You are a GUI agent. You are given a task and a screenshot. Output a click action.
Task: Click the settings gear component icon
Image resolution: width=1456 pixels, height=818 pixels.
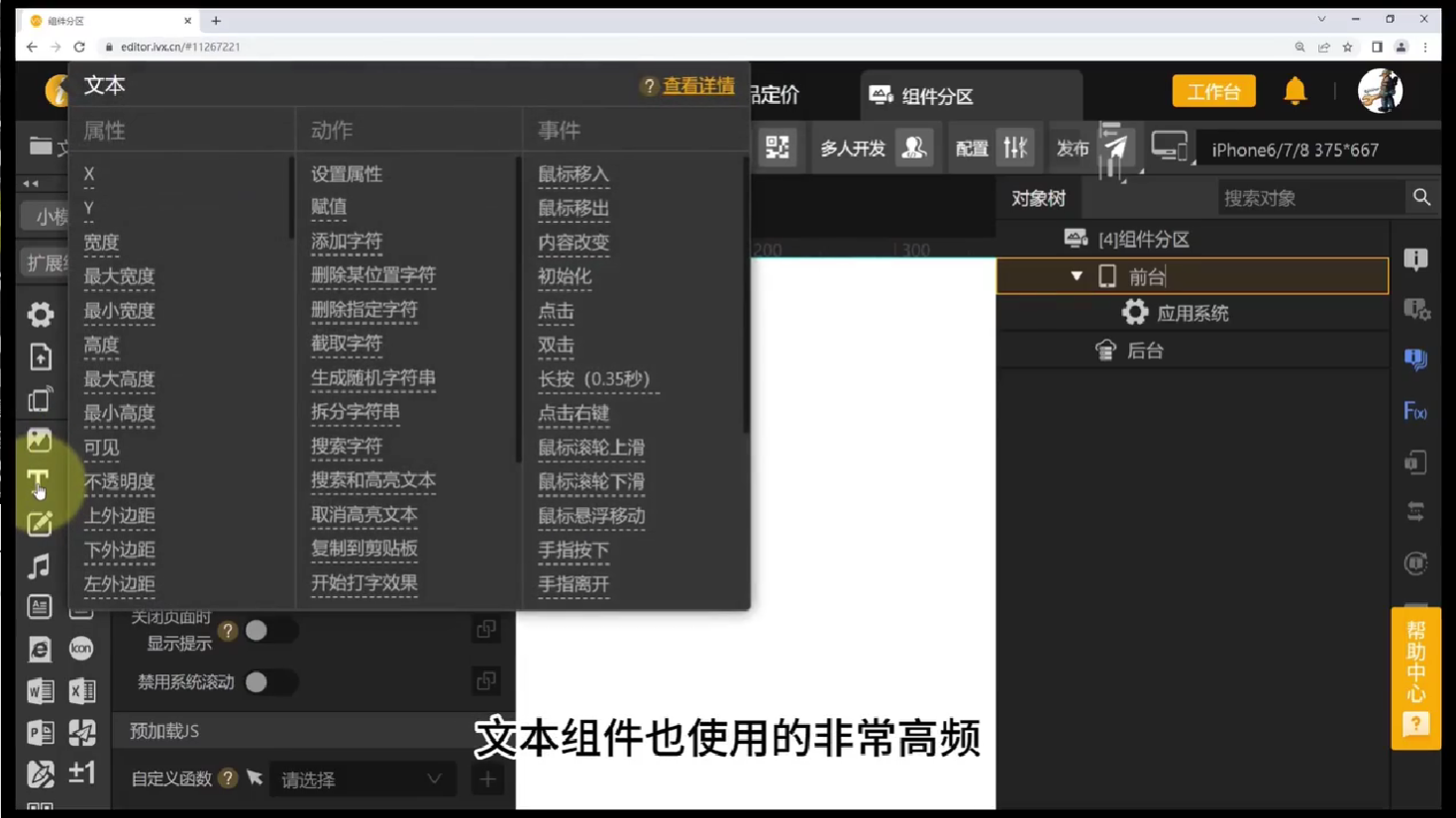tap(40, 315)
